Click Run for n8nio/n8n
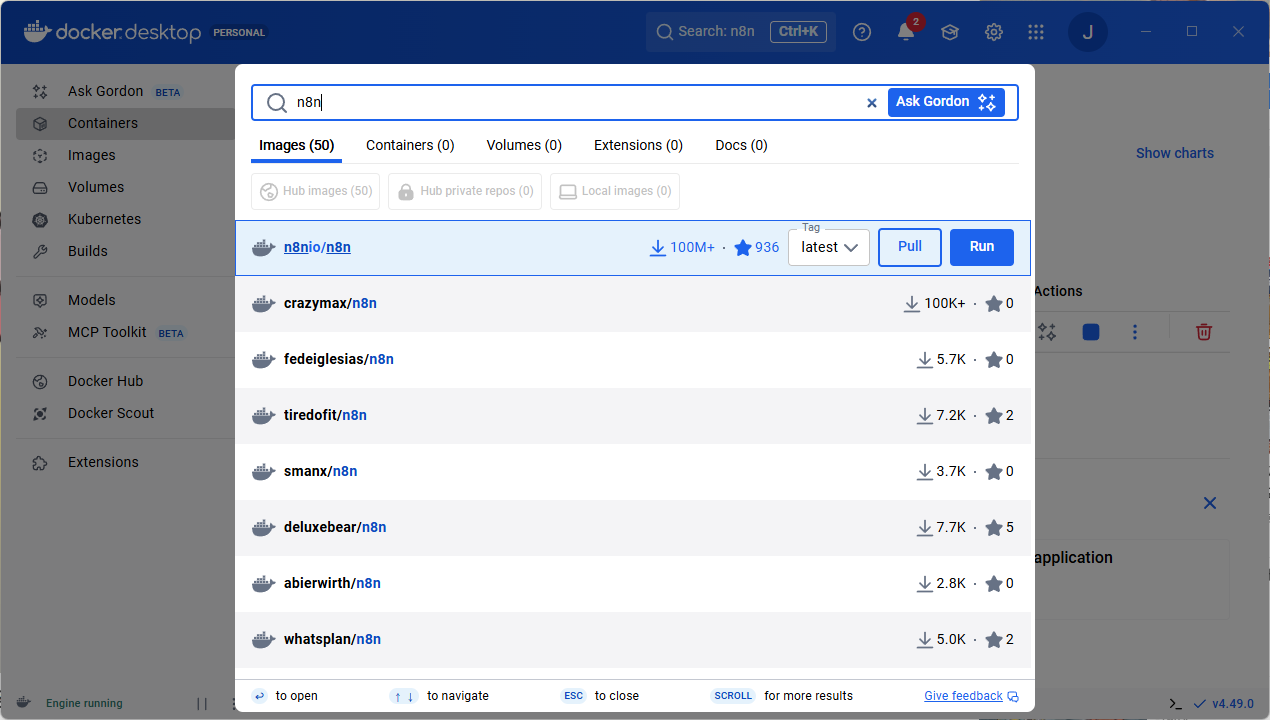The width and height of the screenshot is (1270, 720). point(982,247)
